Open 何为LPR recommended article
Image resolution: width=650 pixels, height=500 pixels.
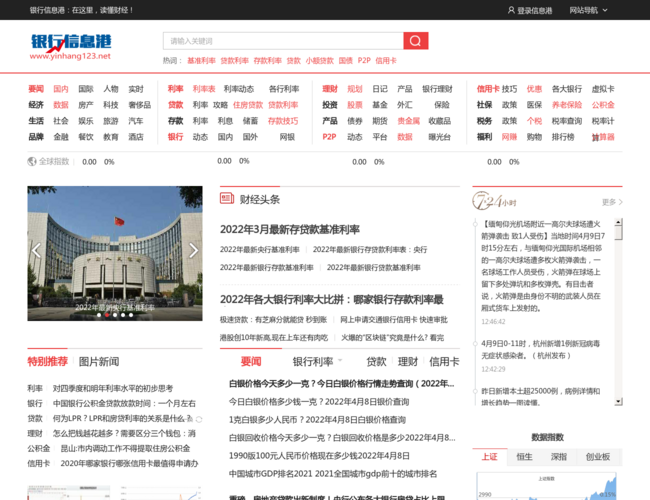coord(122,418)
